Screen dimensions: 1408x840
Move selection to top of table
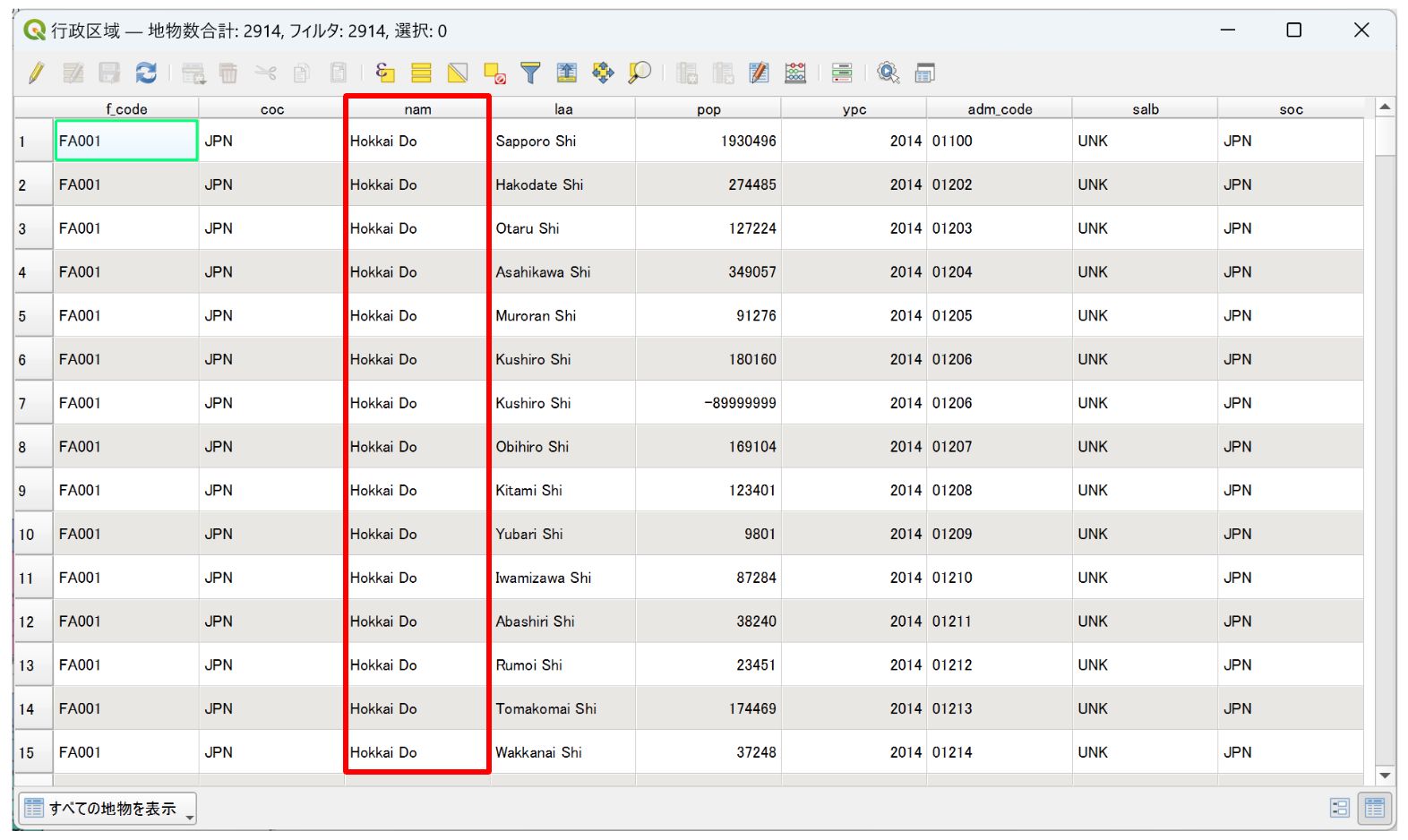point(567,73)
